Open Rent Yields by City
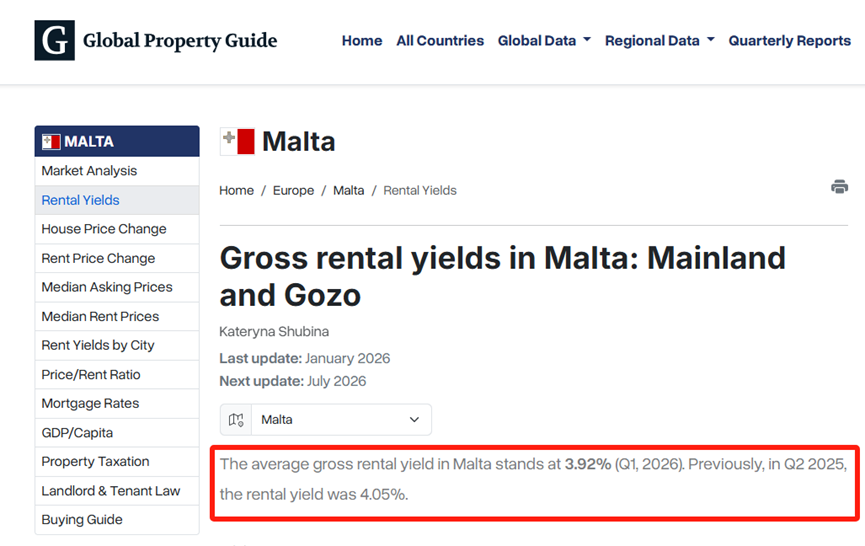Viewport: 865px width, 546px height. [x=98, y=345]
